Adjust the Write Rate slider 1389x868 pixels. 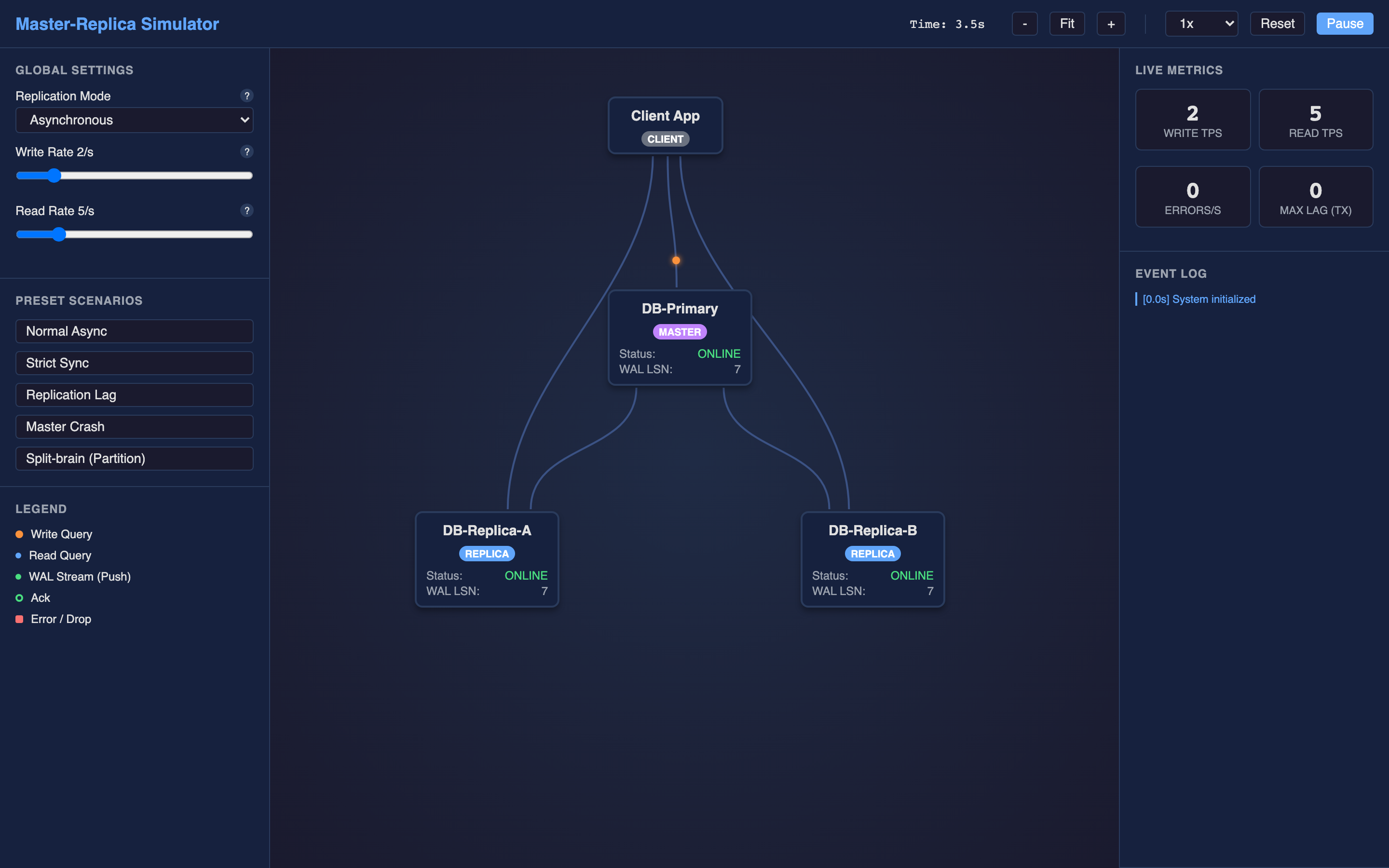(x=134, y=176)
